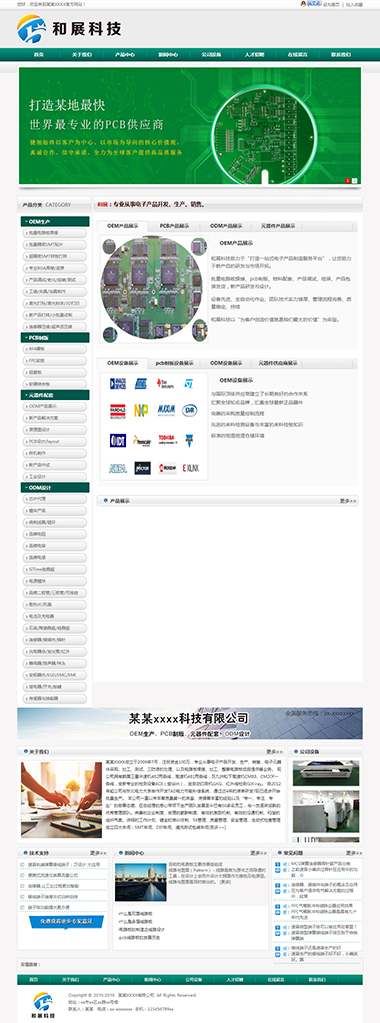380x1023 pixels.
Task: Click the 和展科技 logo in the footer
Action: 42,1005
